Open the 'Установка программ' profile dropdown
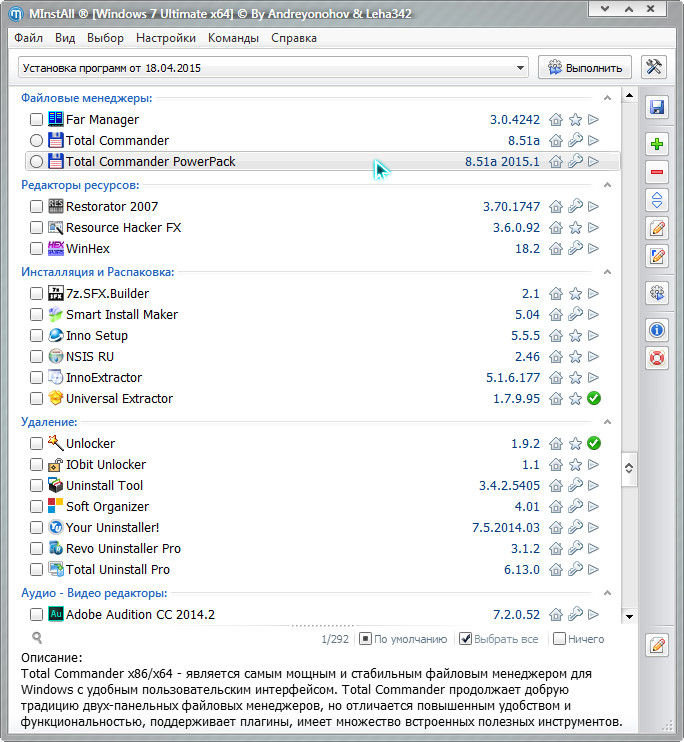 click(274, 68)
